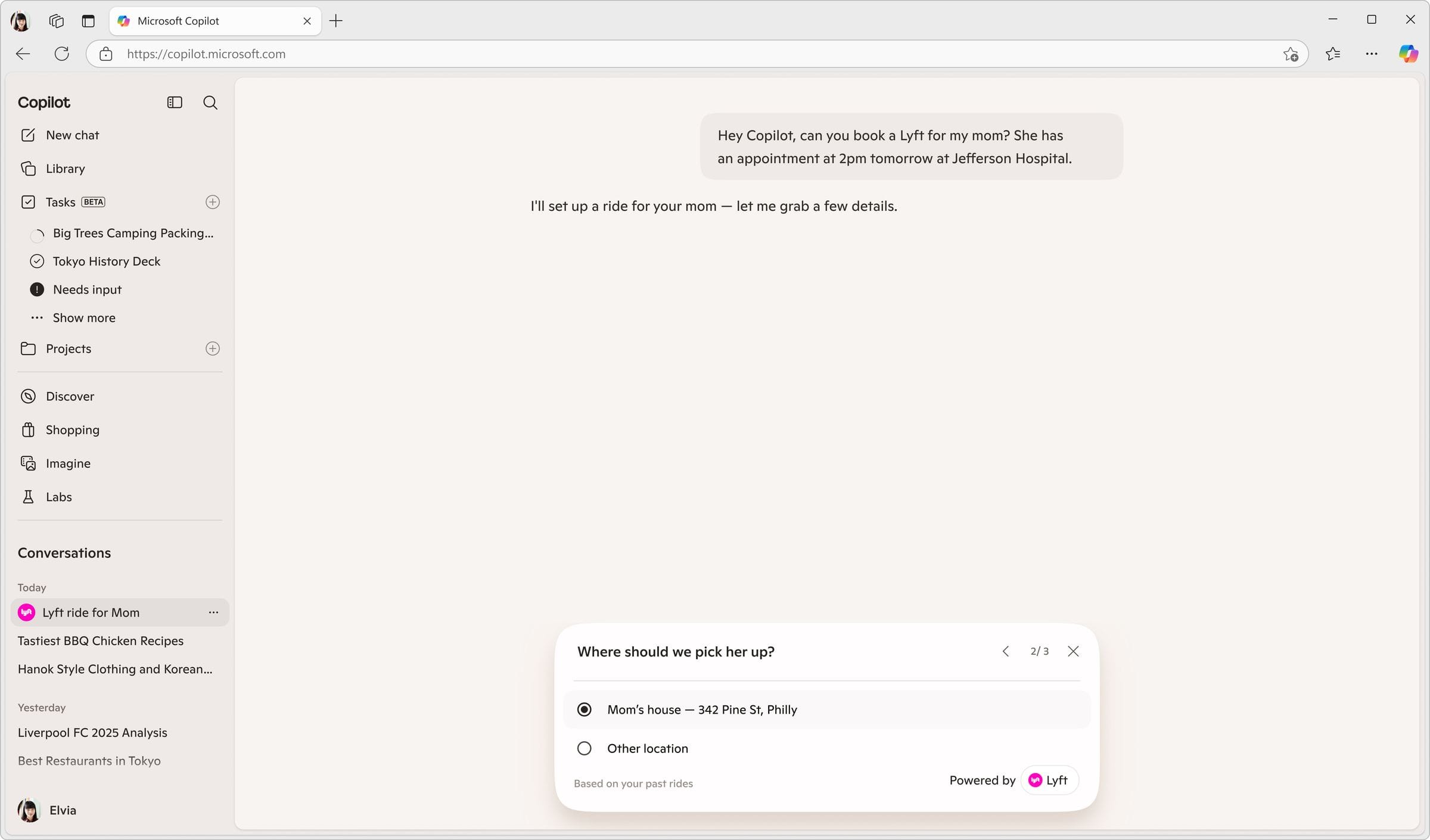The image size is (1430, 840).
Task: Click the Imagine picture icon
Action: pyautogui.click(x=28, y=463)
